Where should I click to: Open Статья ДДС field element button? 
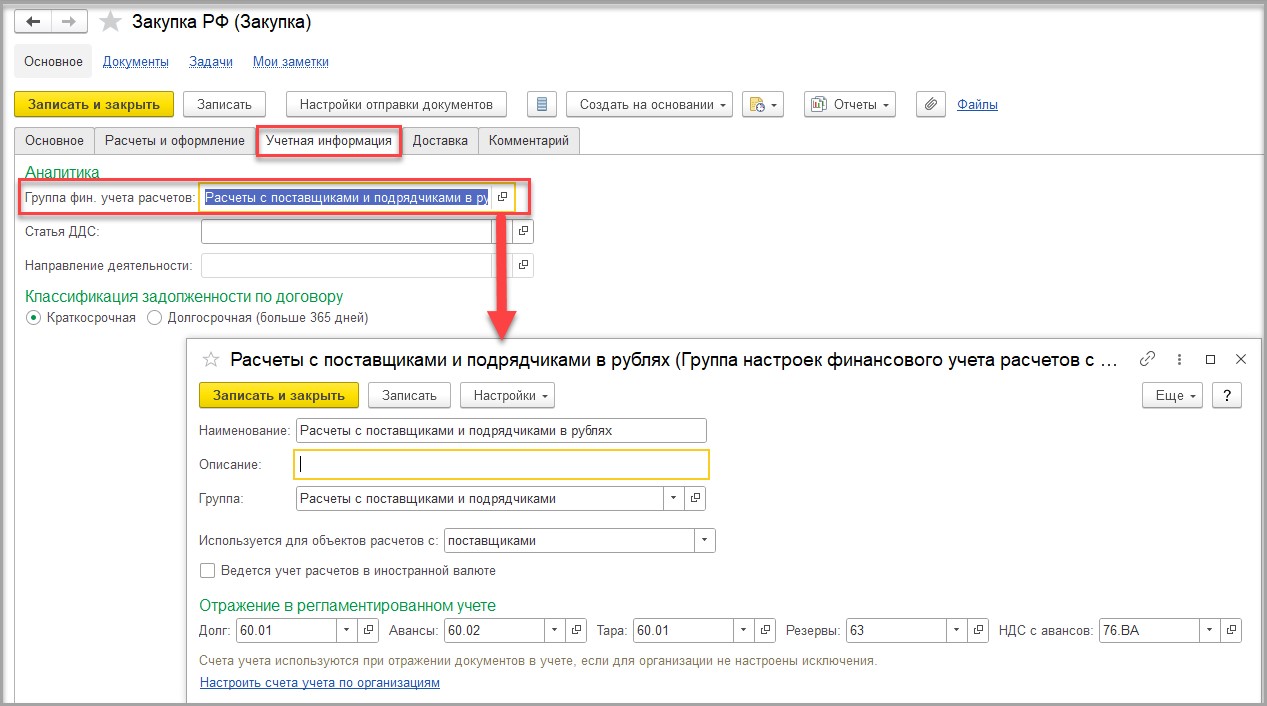pos(523,232)
